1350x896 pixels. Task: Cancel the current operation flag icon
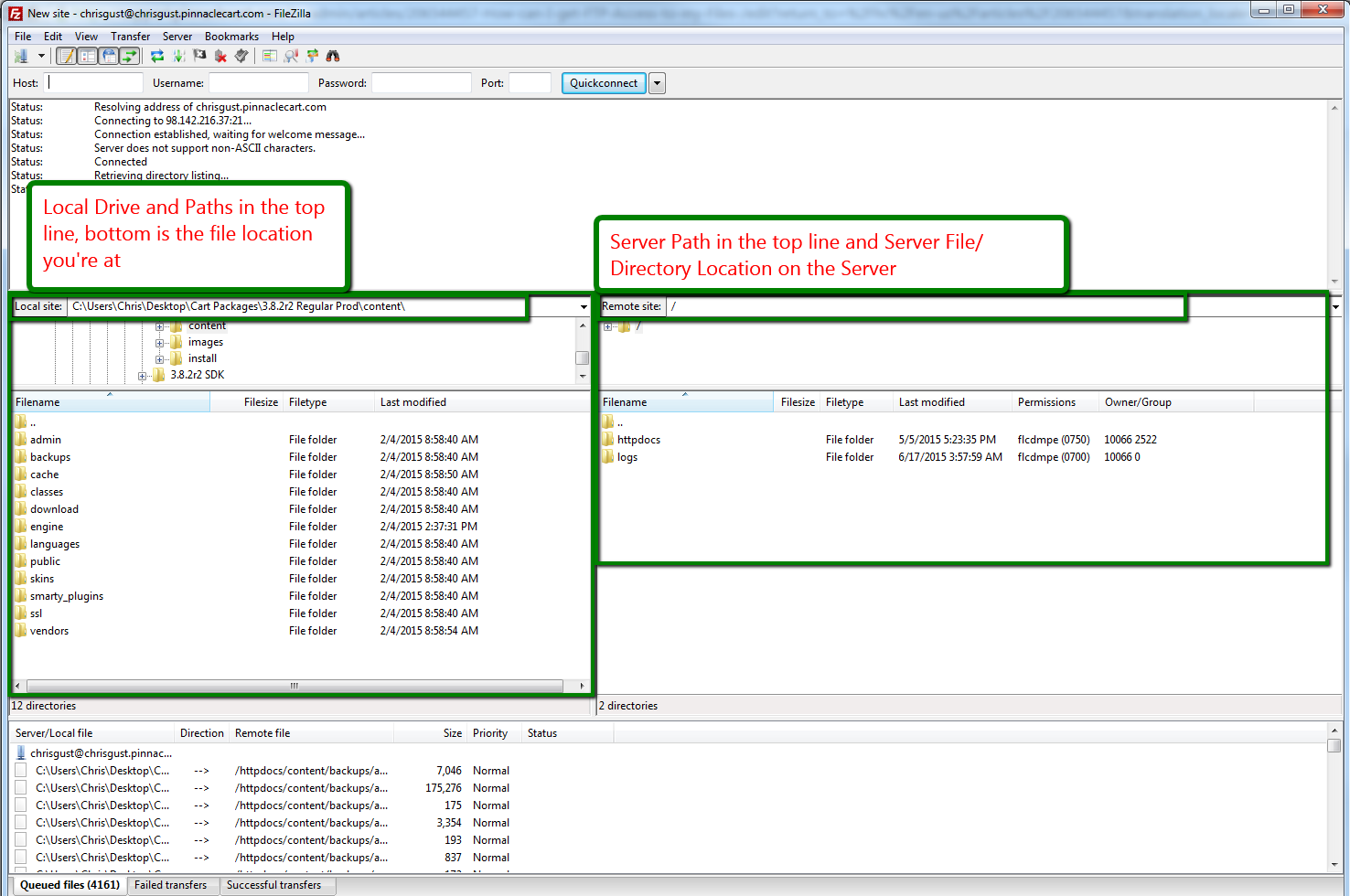click(199, 57)
